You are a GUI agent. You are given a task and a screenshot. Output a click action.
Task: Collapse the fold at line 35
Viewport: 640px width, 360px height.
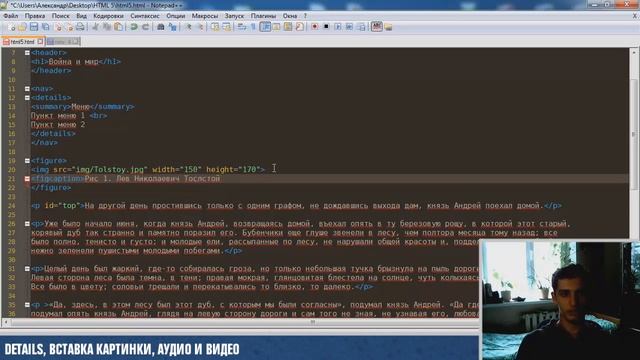[27, 304]
